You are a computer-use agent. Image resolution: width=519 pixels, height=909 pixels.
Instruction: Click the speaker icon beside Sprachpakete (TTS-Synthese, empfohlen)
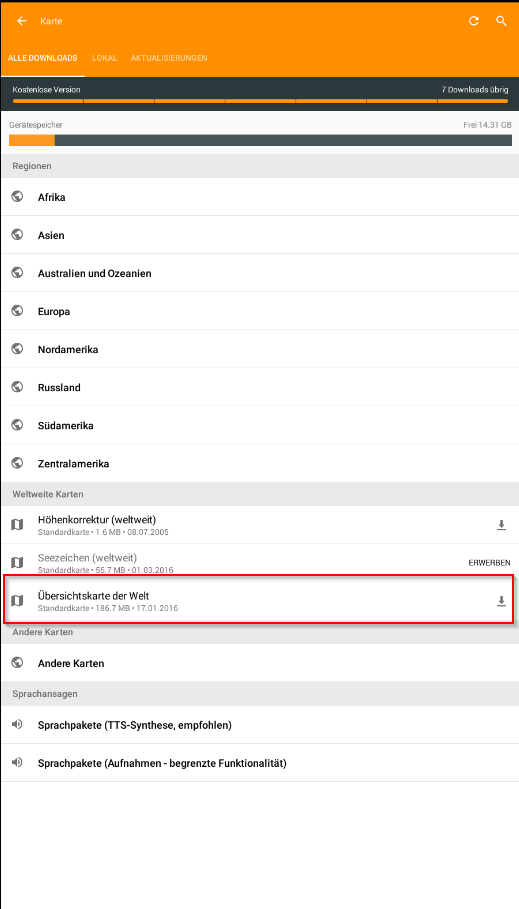point(17,724)
